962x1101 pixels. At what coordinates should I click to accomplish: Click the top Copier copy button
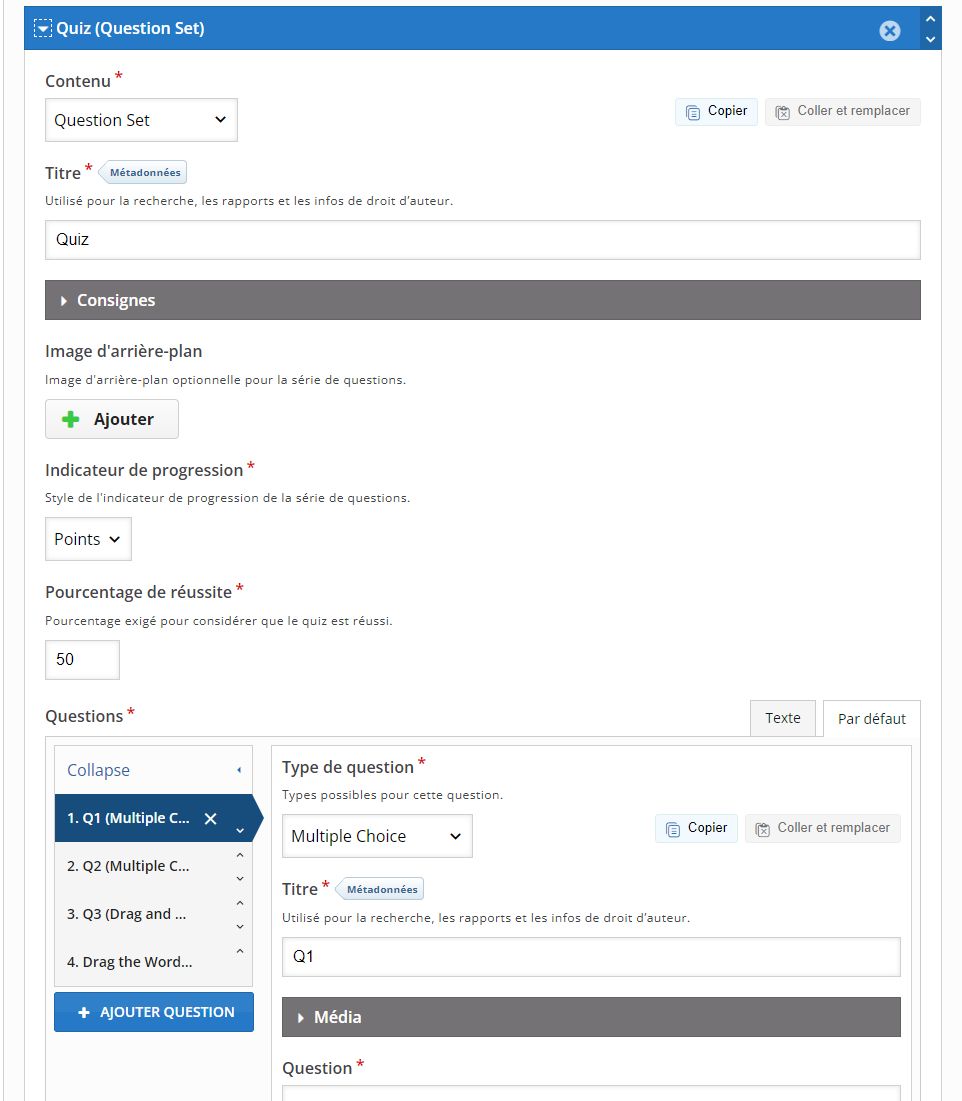[x=716, y=111]
